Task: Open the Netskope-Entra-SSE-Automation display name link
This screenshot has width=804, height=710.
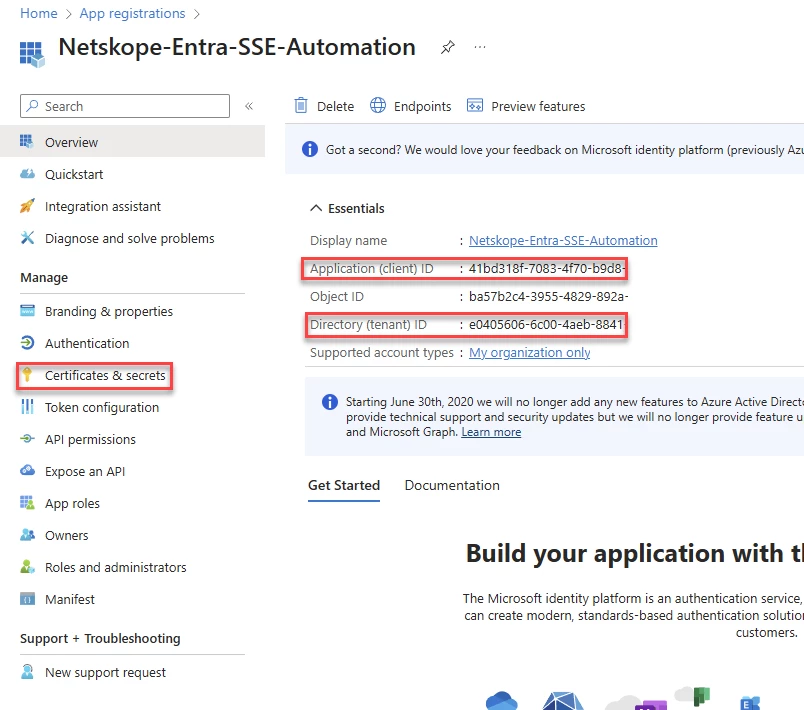Action: click(x=563, y=240)
